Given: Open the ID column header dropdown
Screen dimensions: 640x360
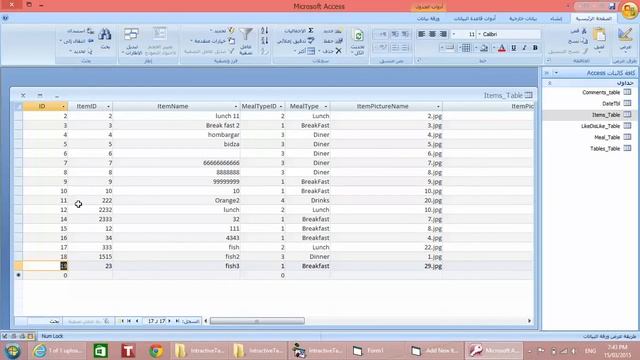Looking at the screenshot, I should [x=63, y=107].
